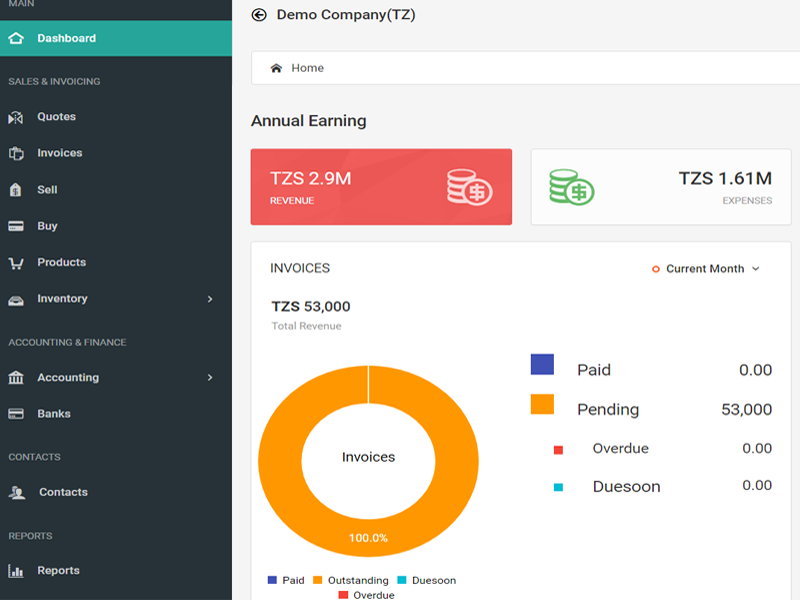Click the Home breadcrumb link
This screenshot has height=600, width=800.
tap(307, 68)
